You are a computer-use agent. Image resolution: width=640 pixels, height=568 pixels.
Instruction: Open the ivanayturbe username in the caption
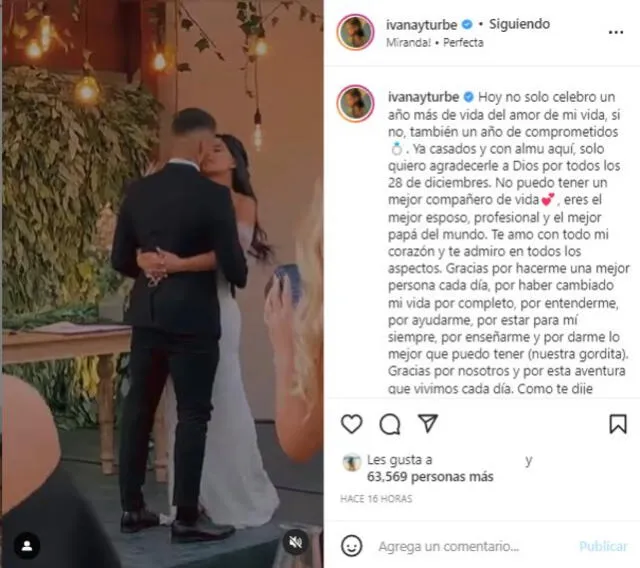coord(423,97)
